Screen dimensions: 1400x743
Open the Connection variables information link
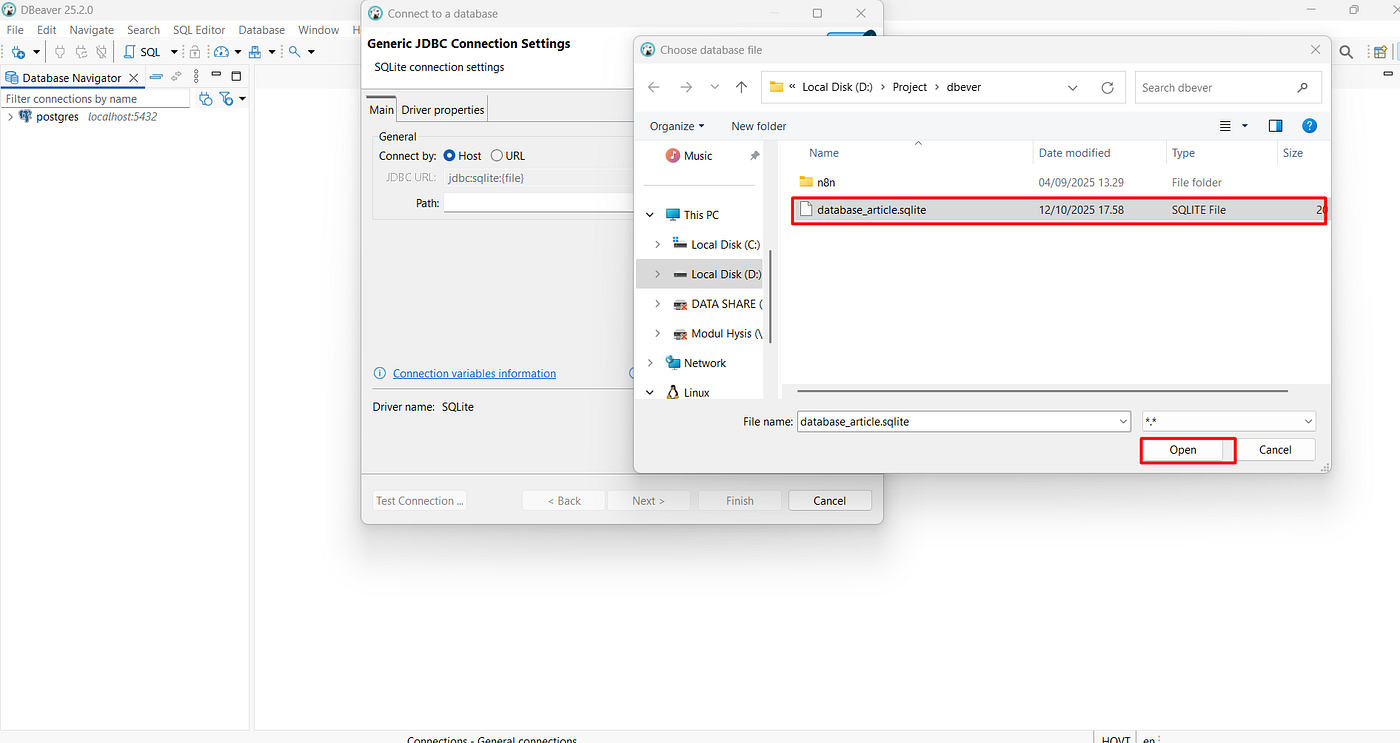pyautogui.click(x=474, y=373)
